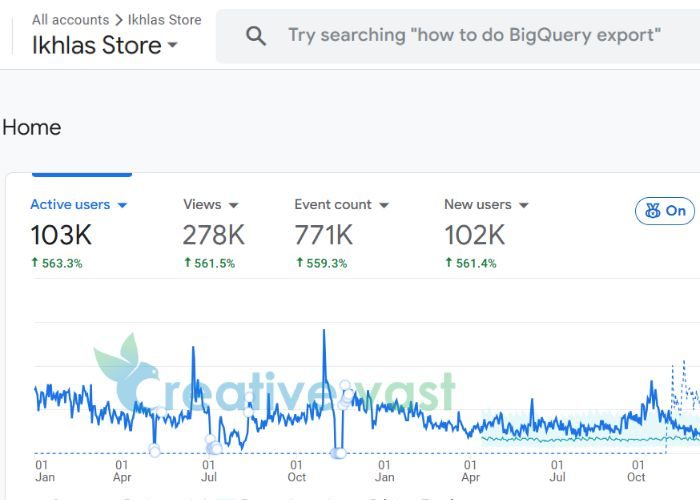This screenshot has width=700, height=500.
Task: Select the Event count metric tab
Action: pos(333,204)
